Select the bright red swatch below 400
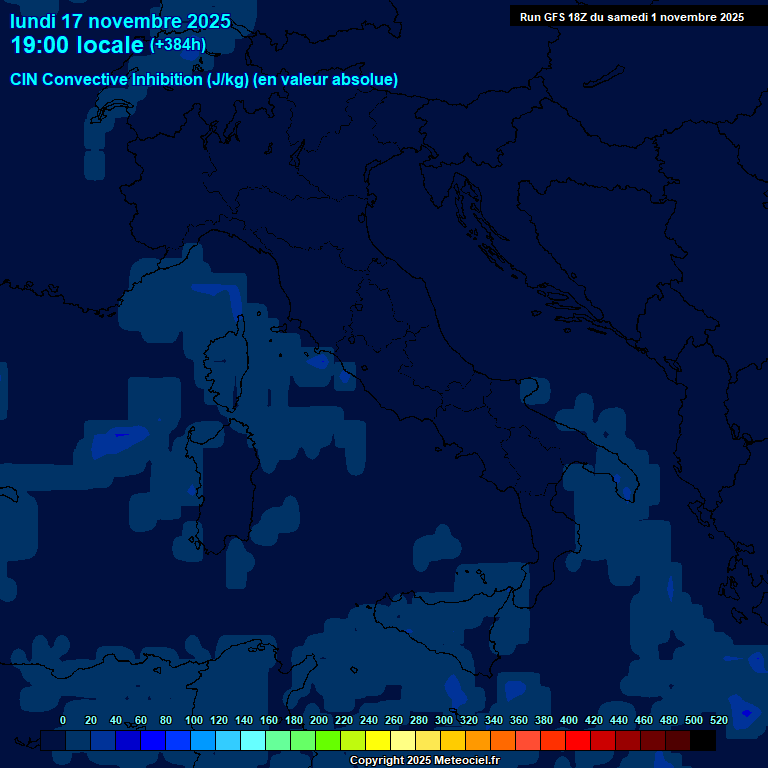Viewport: 768px width, 768px height. pos(578,740)
